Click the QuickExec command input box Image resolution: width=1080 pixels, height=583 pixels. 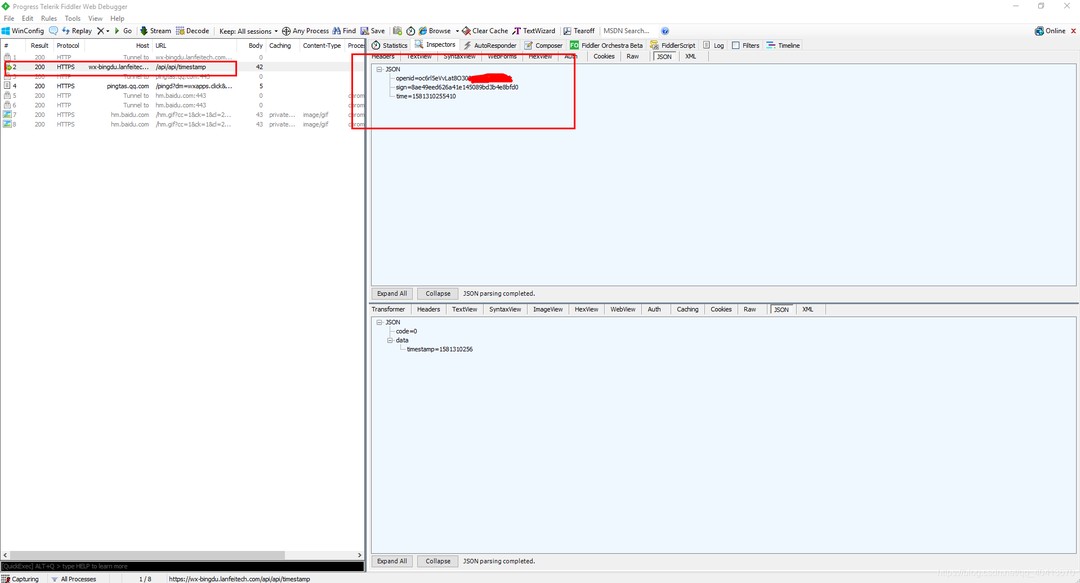180,566
